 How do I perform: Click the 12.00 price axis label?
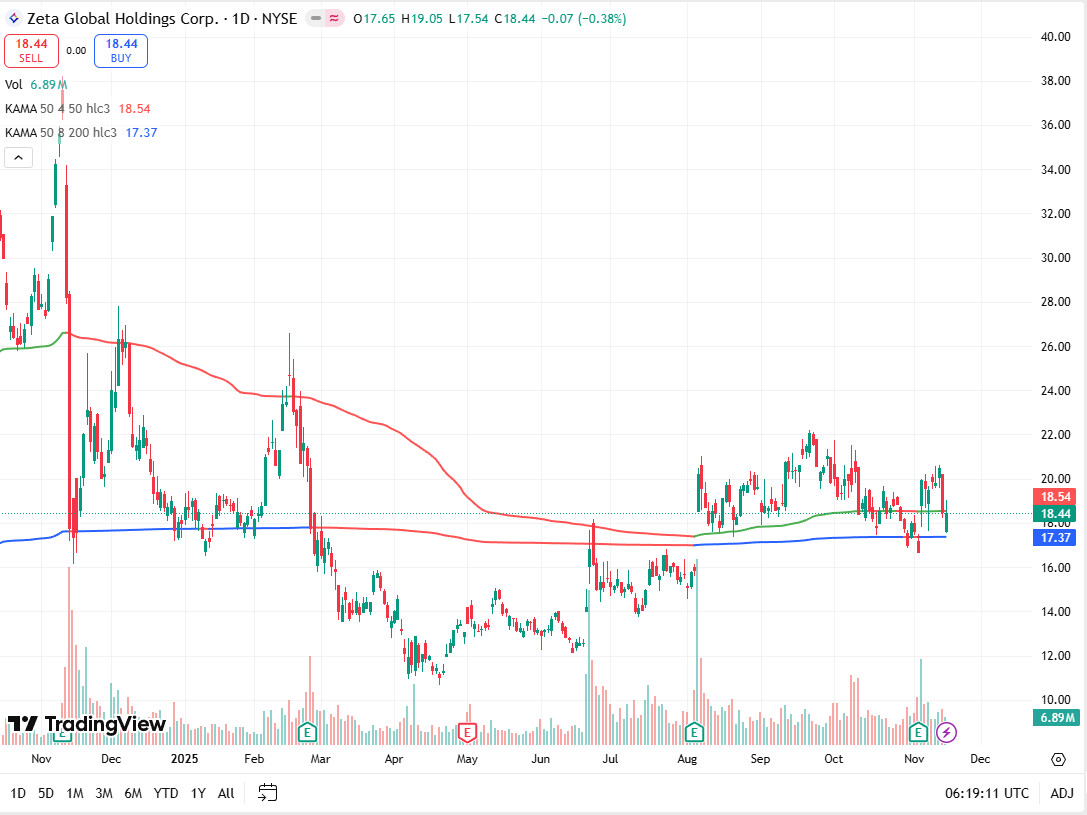(1055, 656)
